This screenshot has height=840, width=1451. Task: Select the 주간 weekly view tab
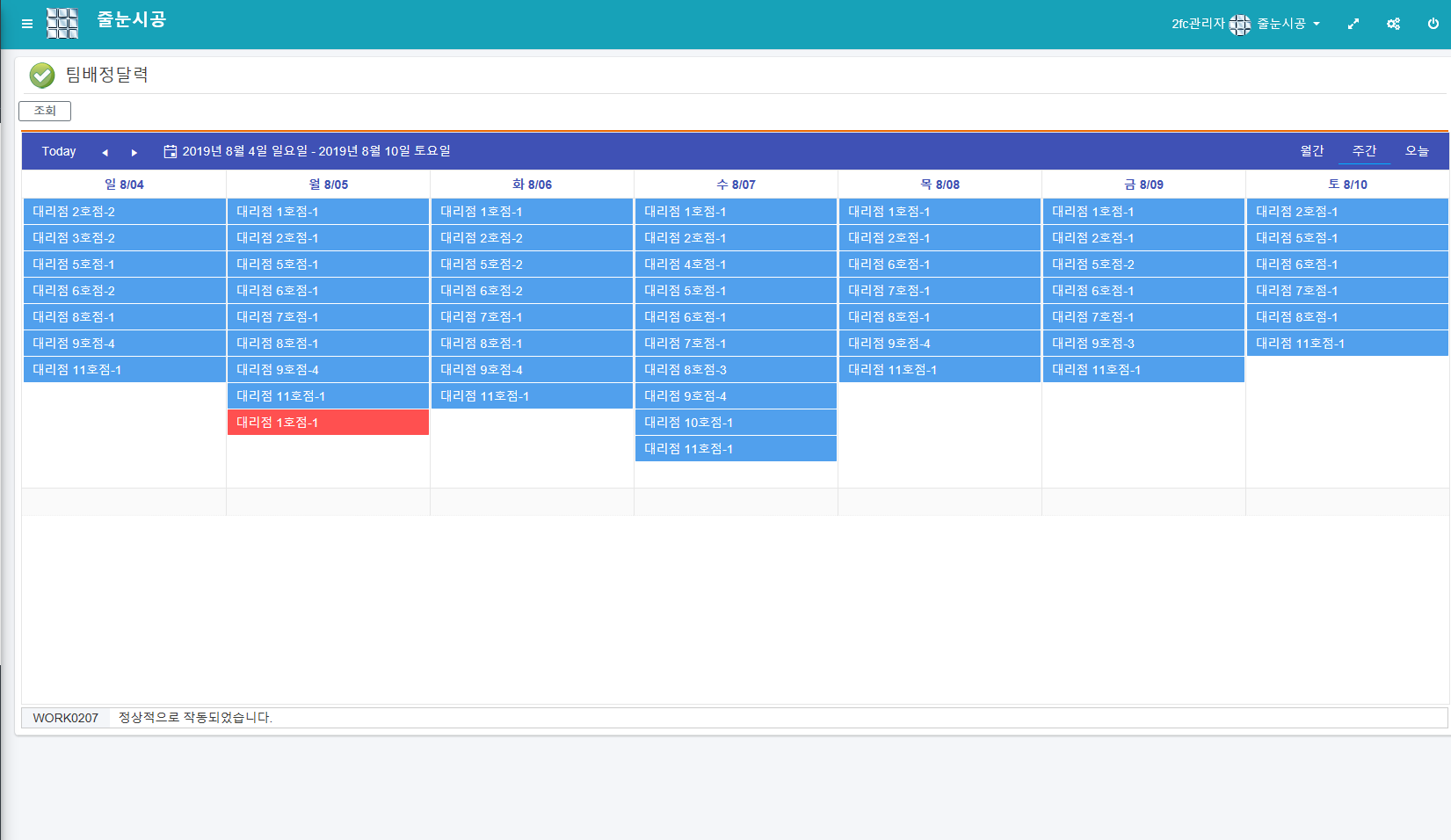1363,151
